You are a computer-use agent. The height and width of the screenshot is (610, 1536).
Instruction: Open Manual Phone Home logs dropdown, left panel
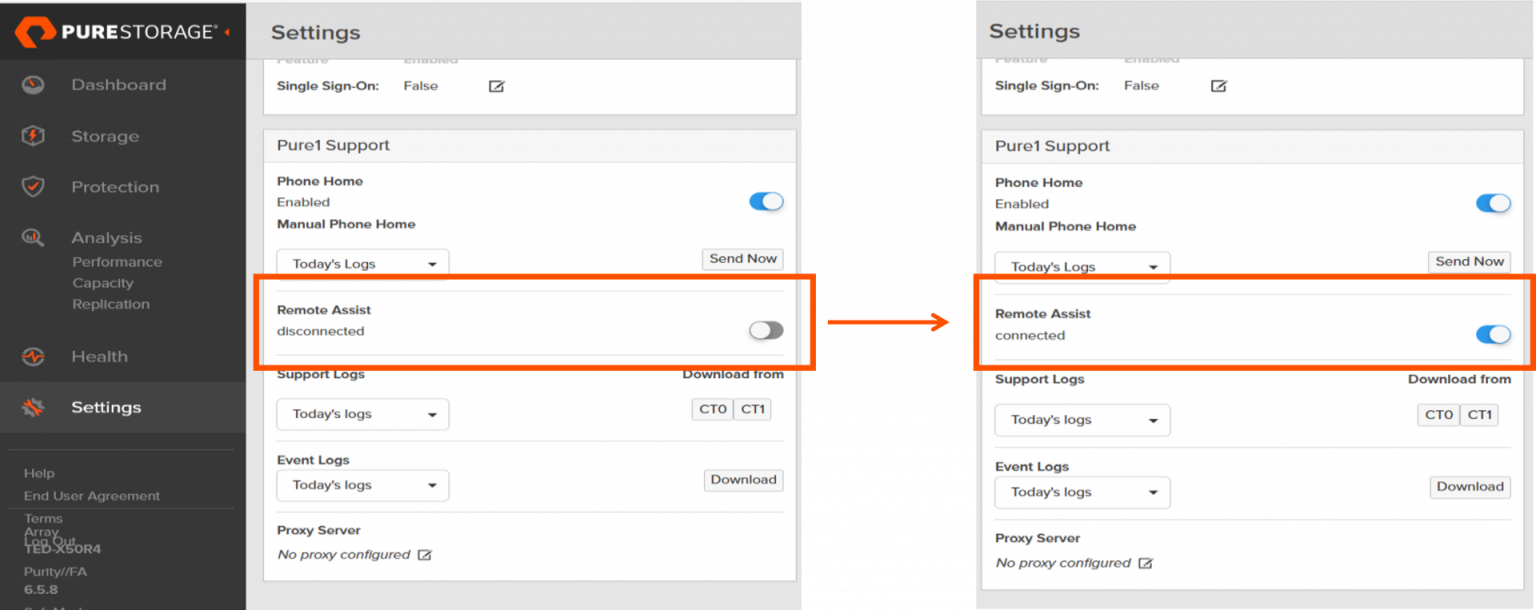click(x=362, y=264)
